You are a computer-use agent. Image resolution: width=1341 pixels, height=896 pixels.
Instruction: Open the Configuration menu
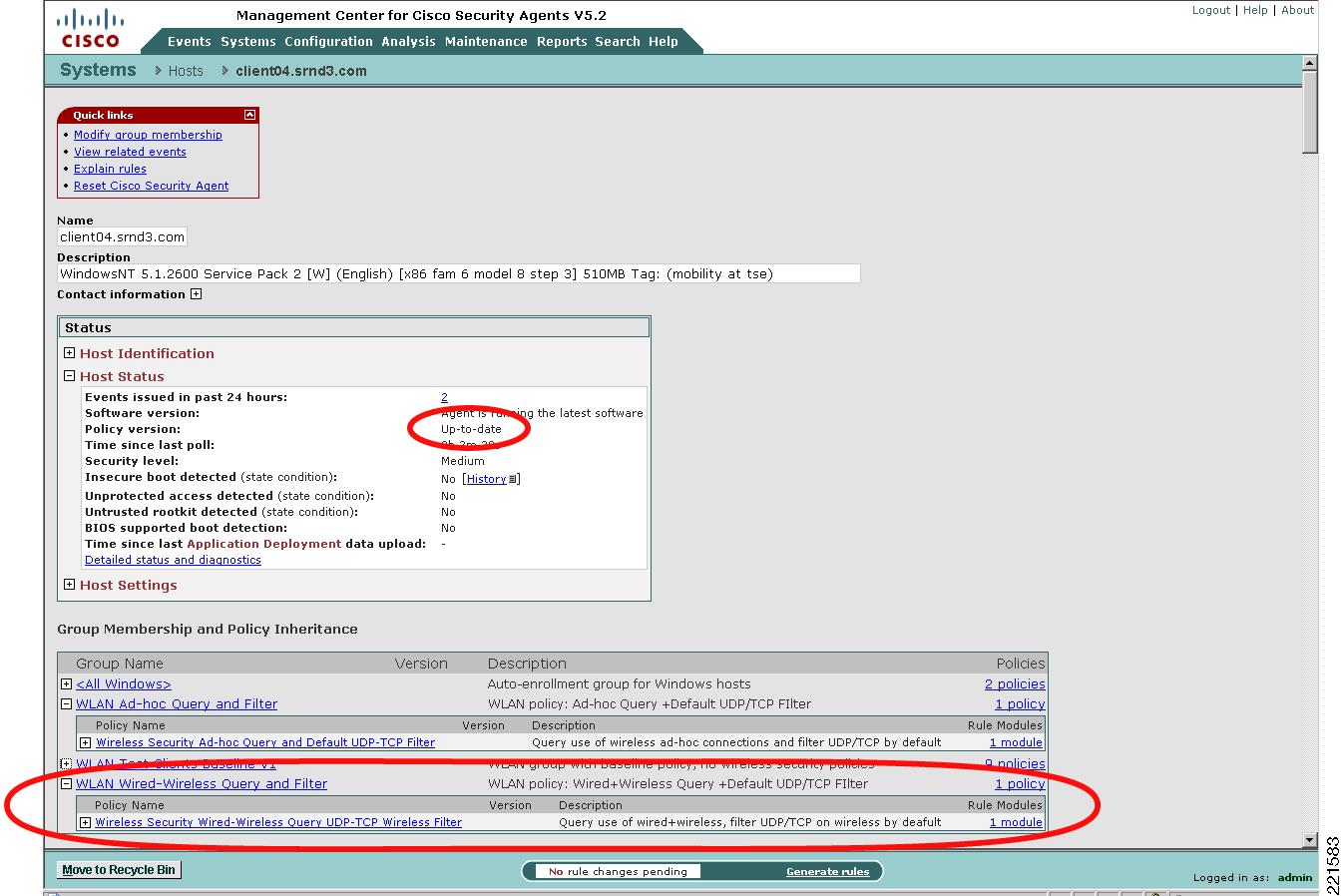coord(328,42)
